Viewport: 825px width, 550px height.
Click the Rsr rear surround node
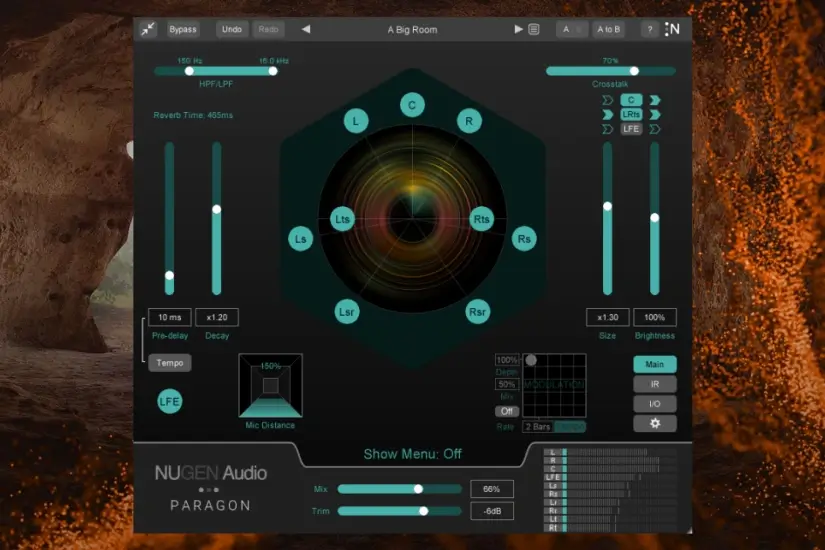tap(478, 312)
